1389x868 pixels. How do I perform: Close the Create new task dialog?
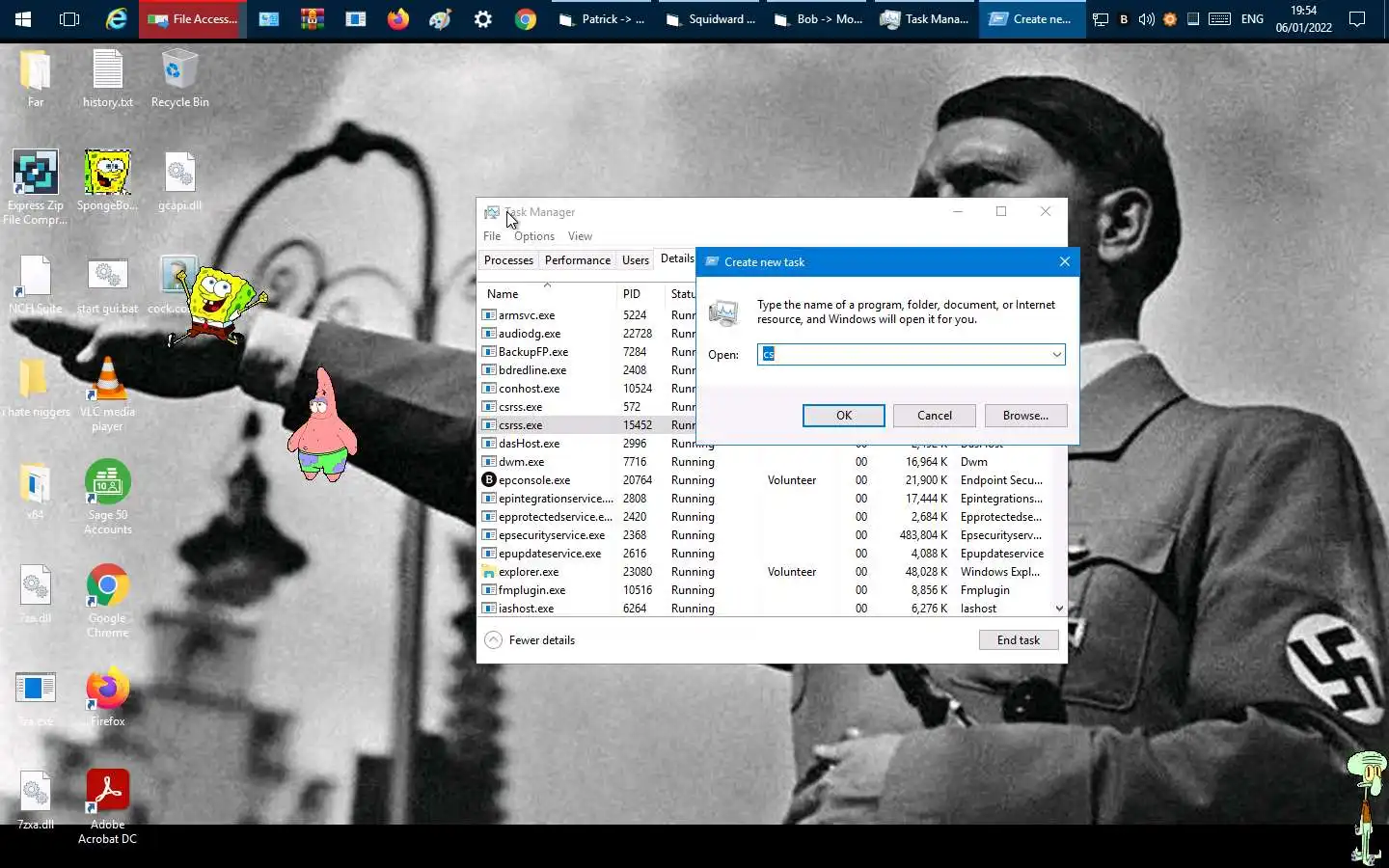pos(1065,261)
